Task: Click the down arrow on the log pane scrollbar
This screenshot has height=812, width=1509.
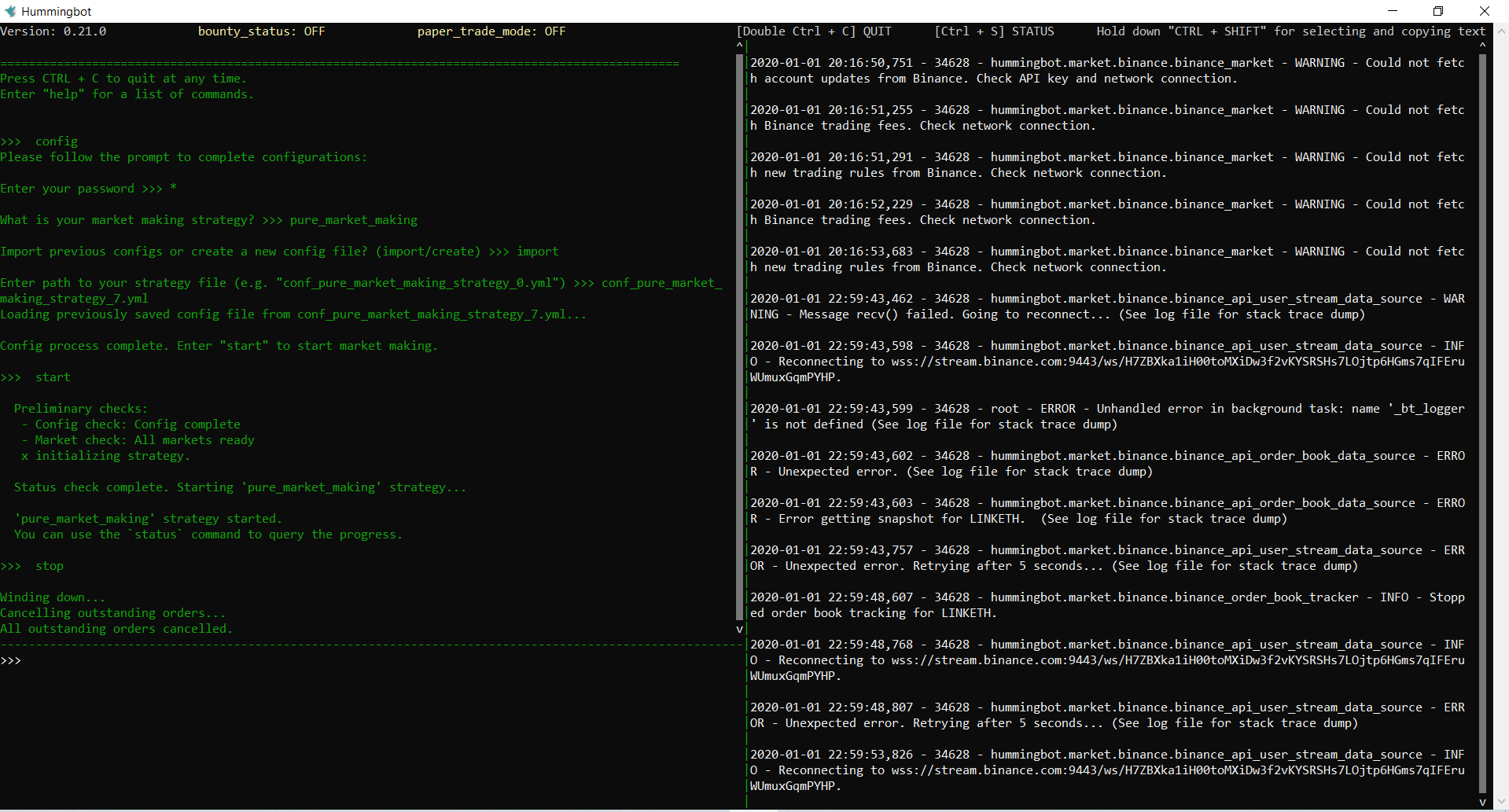Action: coord(1482,803)
